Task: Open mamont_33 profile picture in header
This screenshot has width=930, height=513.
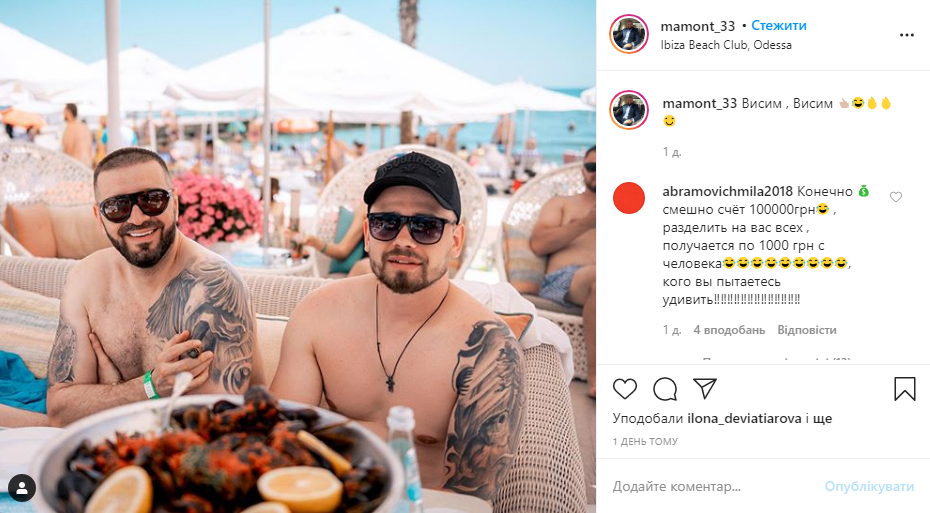Action: click(x=629, y=34)
